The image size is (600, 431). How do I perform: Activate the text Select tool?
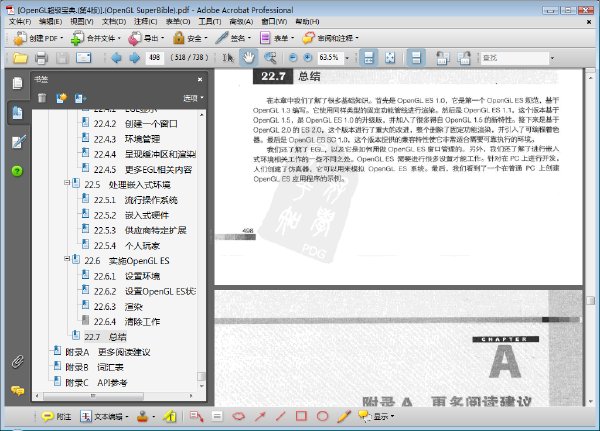pos(228,58)
